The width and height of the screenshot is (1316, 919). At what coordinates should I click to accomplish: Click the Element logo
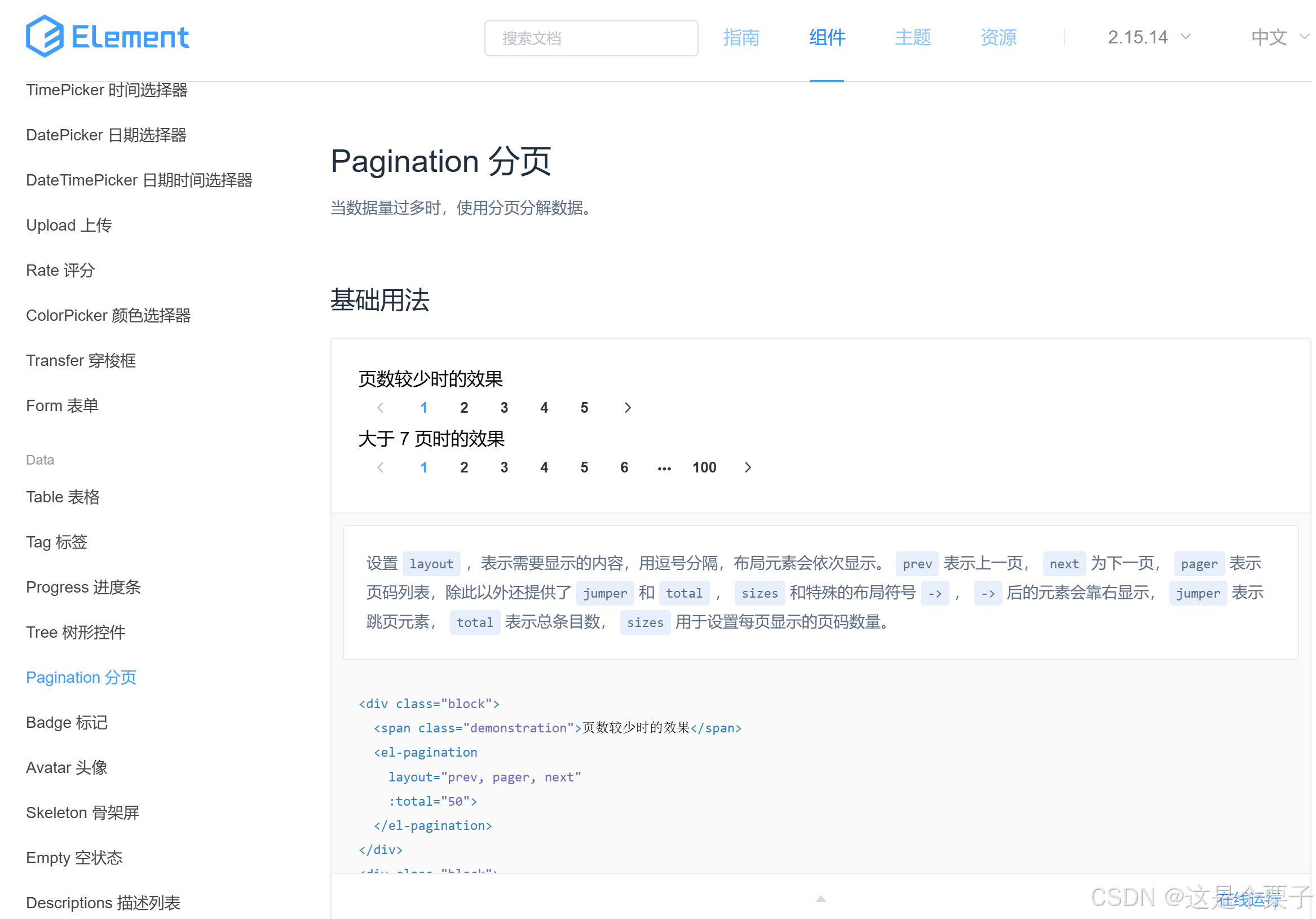[x=108, y=37]
